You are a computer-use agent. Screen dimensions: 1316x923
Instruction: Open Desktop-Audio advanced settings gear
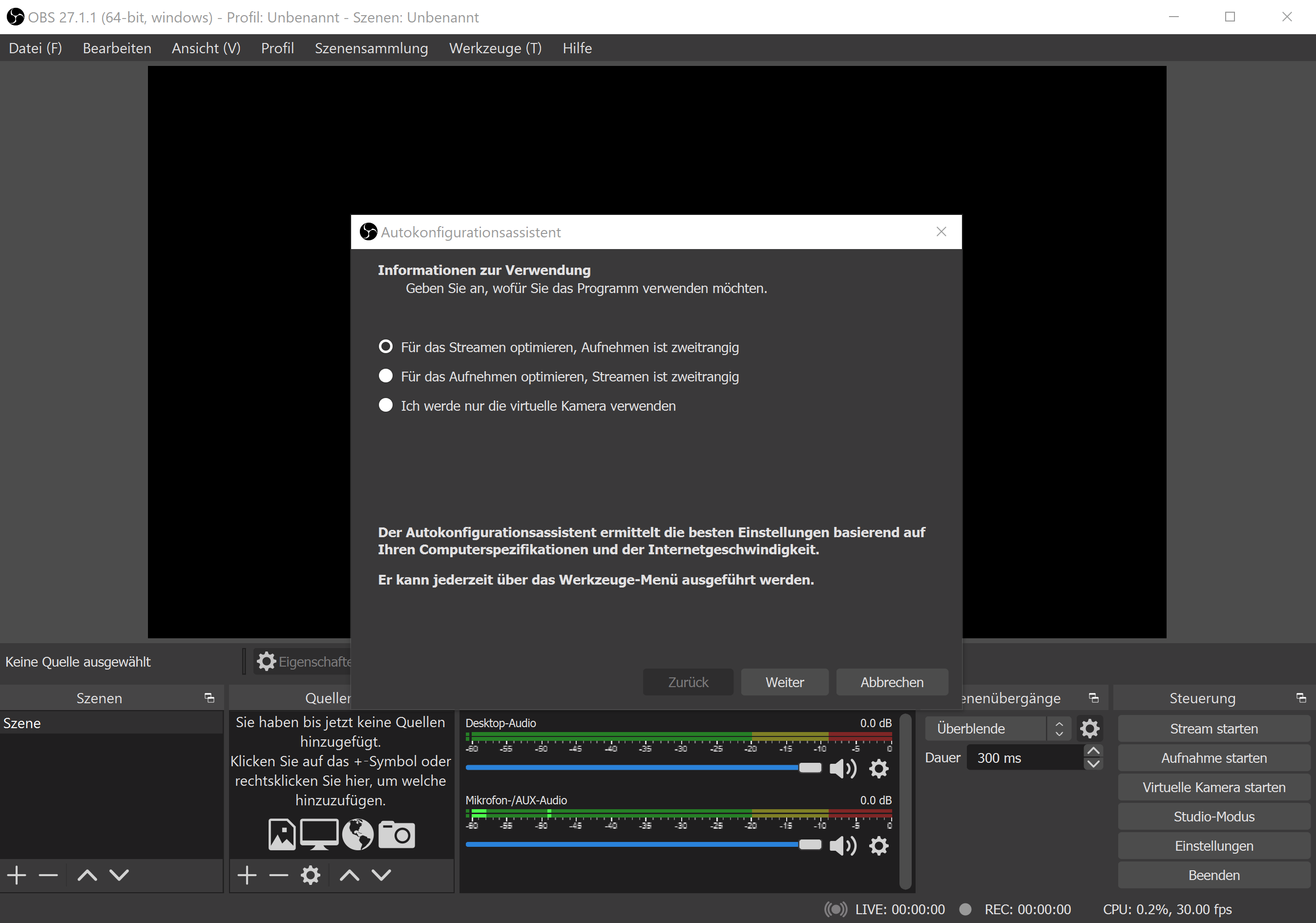tap(878, 769)
